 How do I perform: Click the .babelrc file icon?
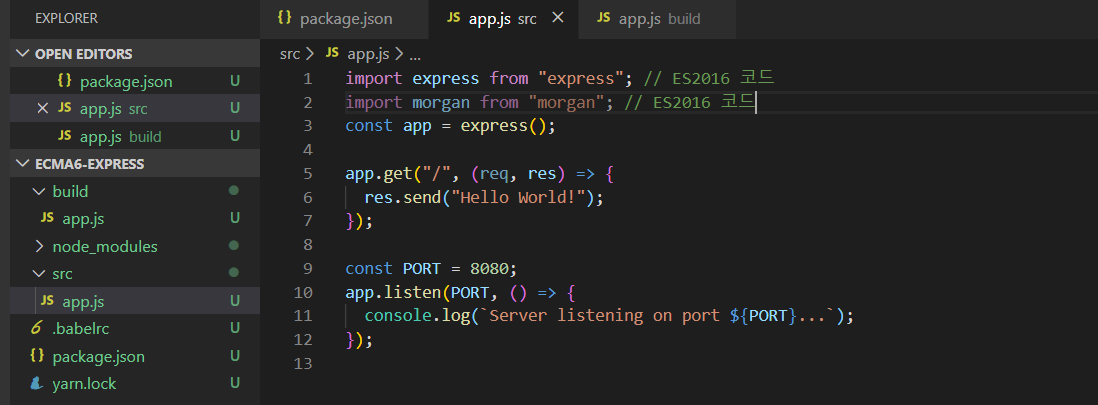click(36, 329)
